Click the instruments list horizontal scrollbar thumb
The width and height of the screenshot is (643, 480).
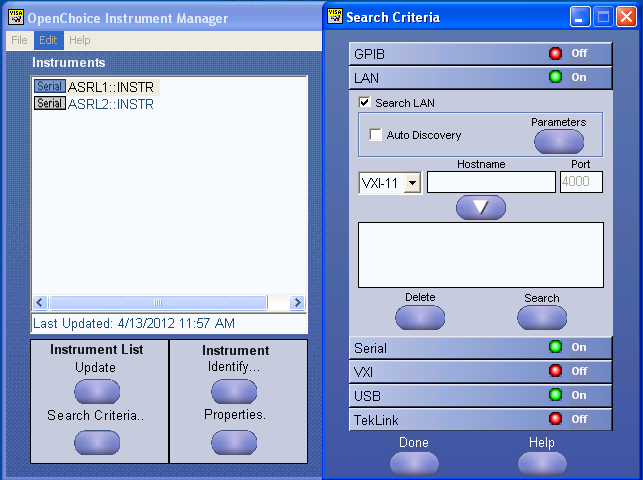tap(158, 303)
